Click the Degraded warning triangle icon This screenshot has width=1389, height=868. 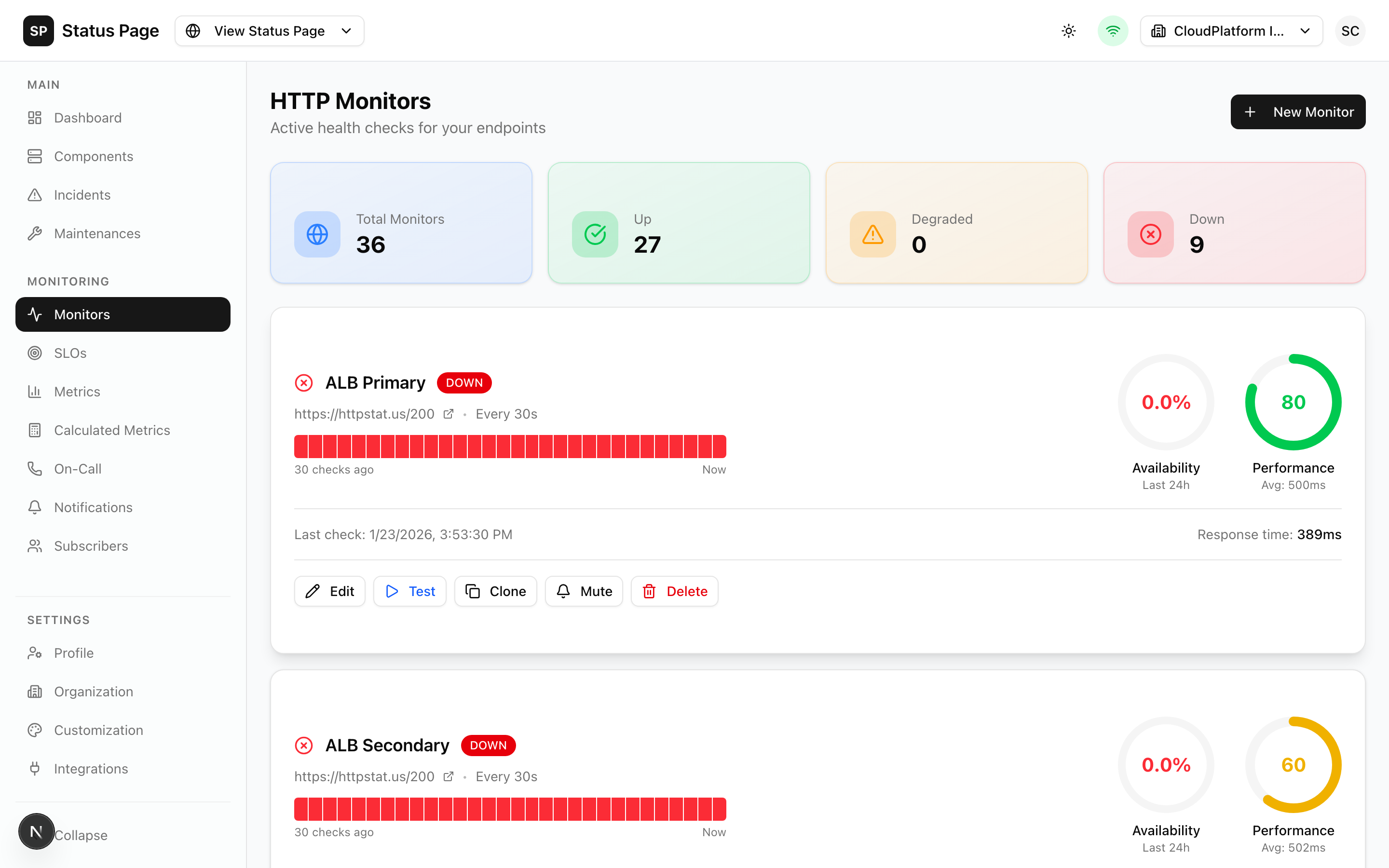point(872,234)
